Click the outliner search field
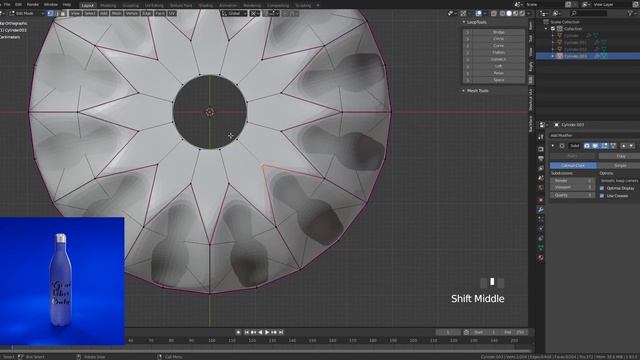The image size is (640, 360). click(589, 13)
